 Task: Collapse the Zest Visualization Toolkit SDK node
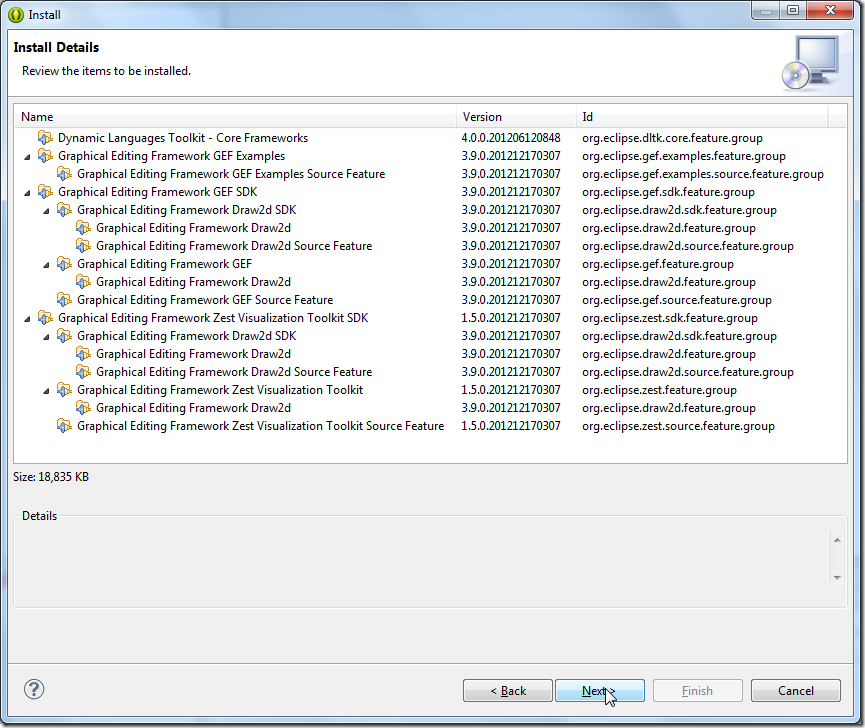tap(28, 319)
